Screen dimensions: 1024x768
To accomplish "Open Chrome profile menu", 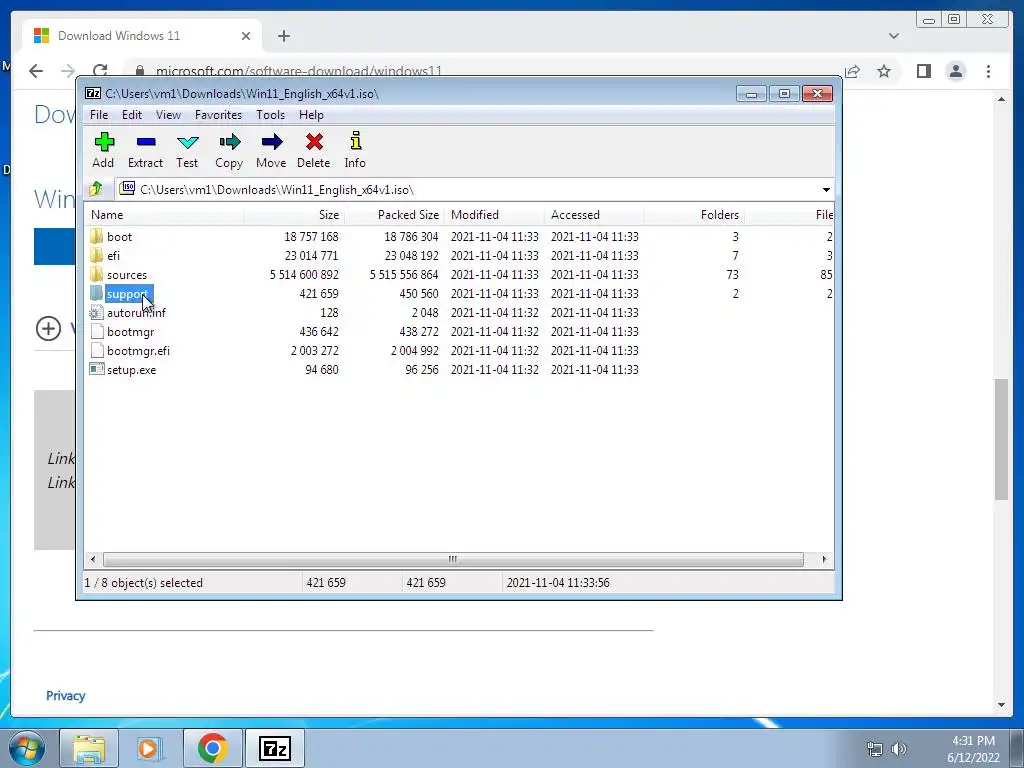I will click(x=956, y=71).
